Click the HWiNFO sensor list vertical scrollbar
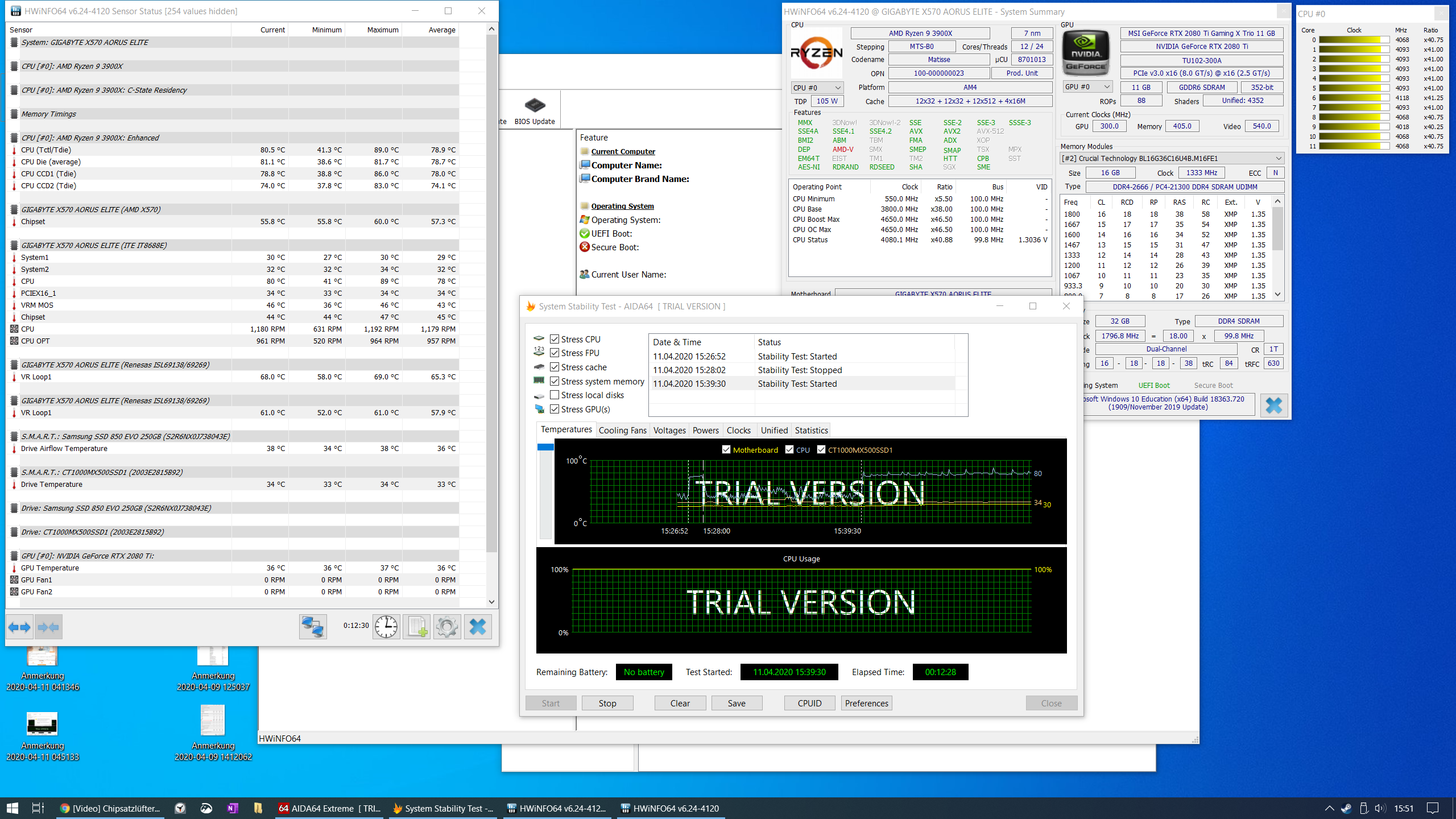Screen dimensions: 1456x819 (491, 293)
